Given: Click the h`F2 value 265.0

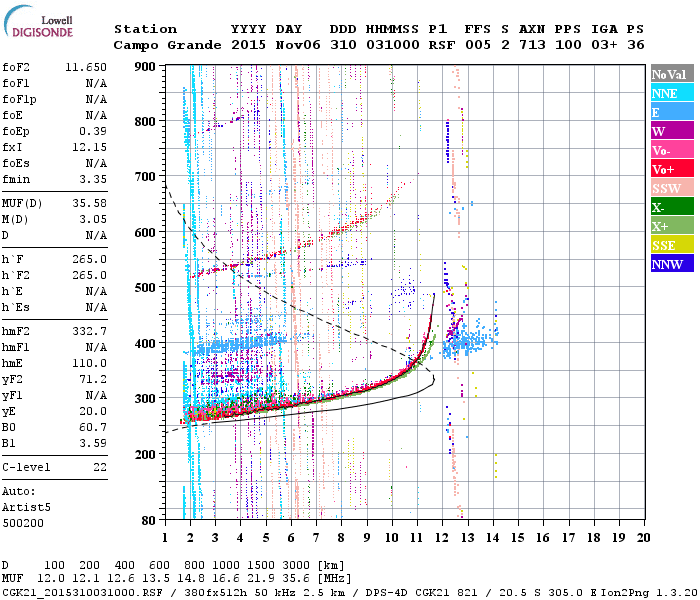Looking at the screenshot, I should click(89, 275).
